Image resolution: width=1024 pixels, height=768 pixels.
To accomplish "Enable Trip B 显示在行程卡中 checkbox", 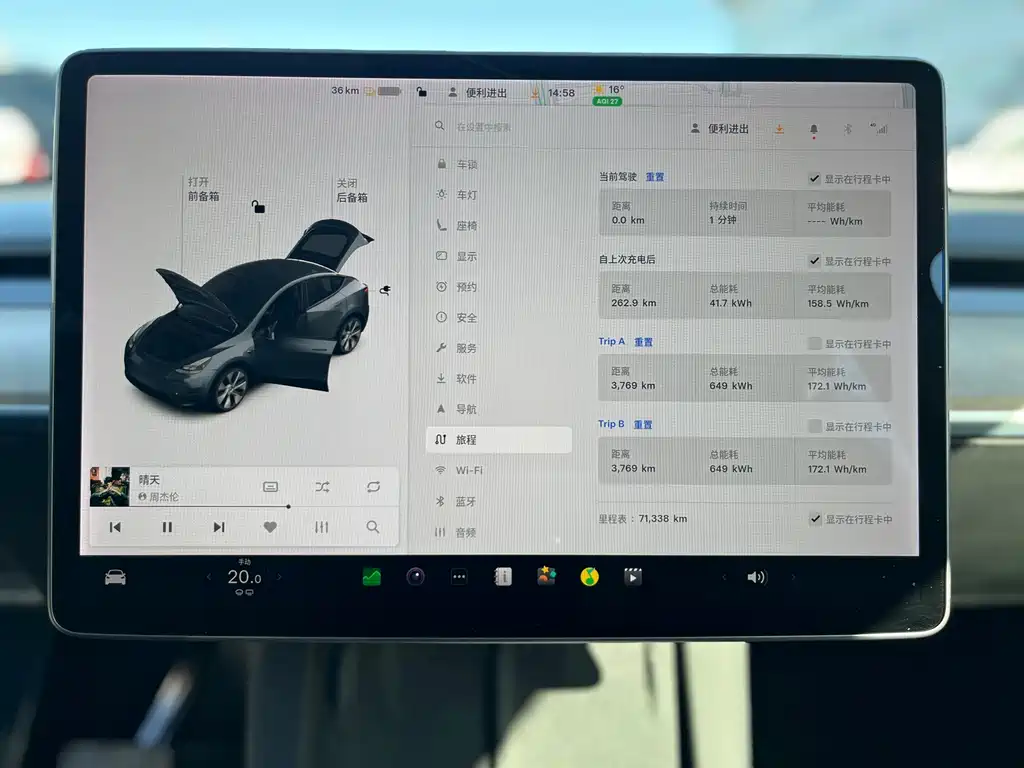I will pos(815,426).
